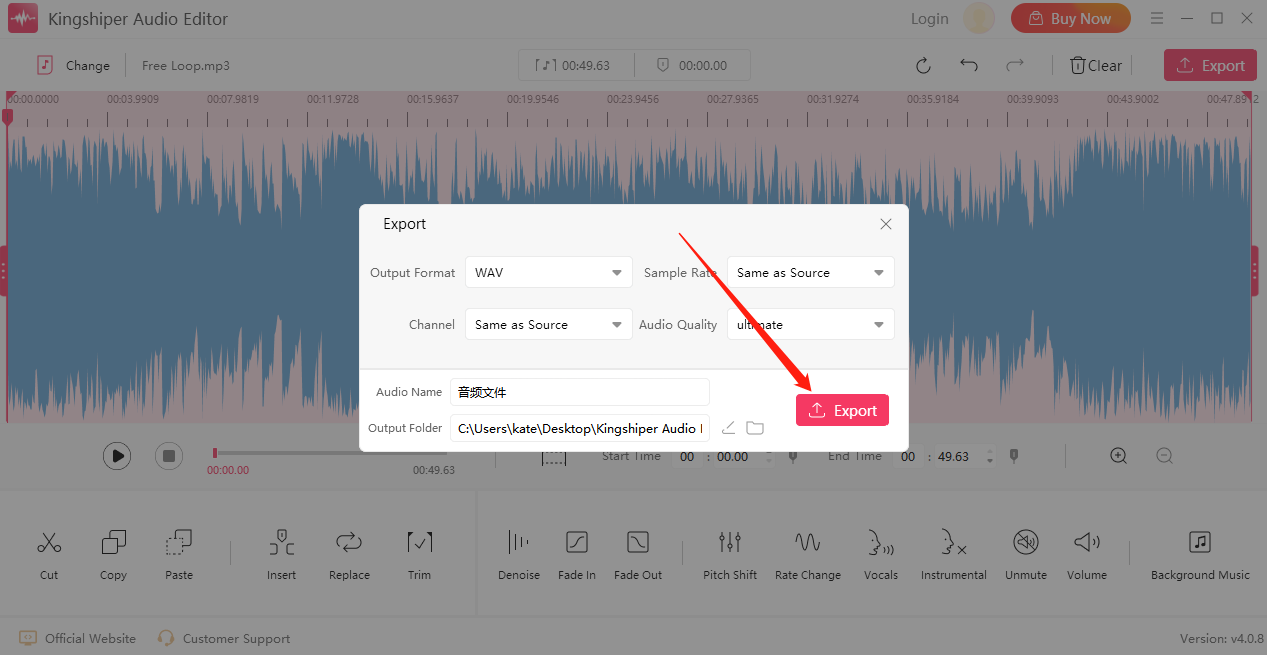Redo the last edit
The width and height of the screenshot is (1267, 655).
(x=1015, y=65)
